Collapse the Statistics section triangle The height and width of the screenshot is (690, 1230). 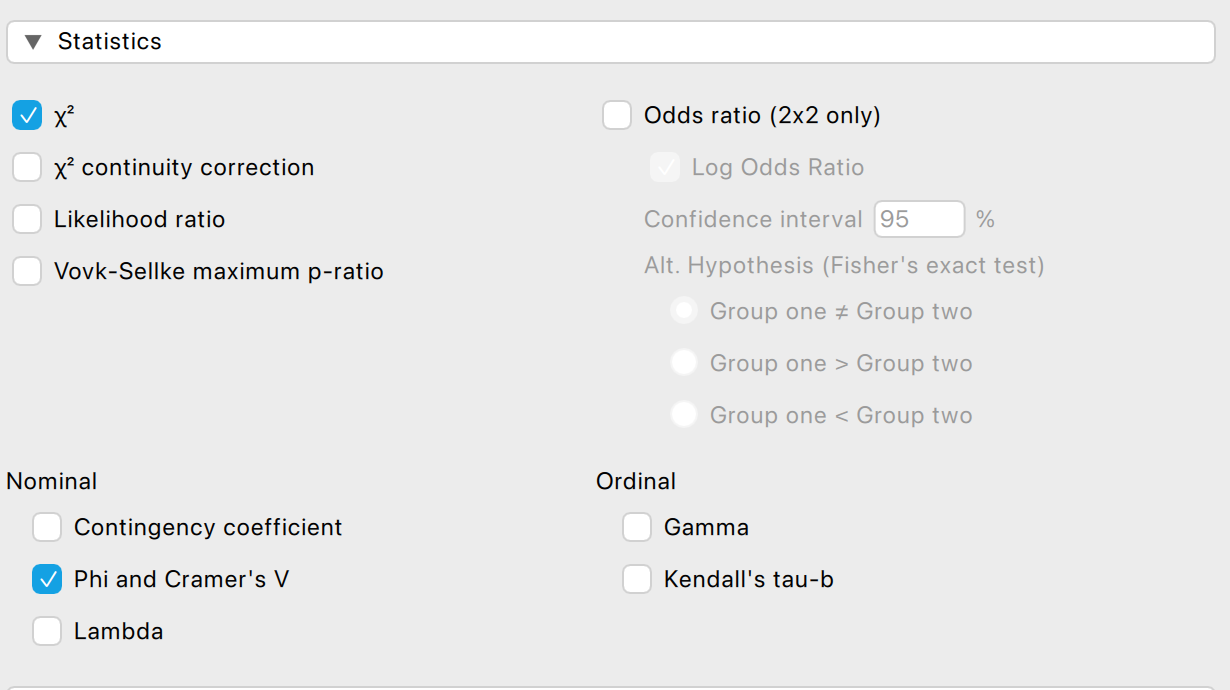tap(34, 42)
